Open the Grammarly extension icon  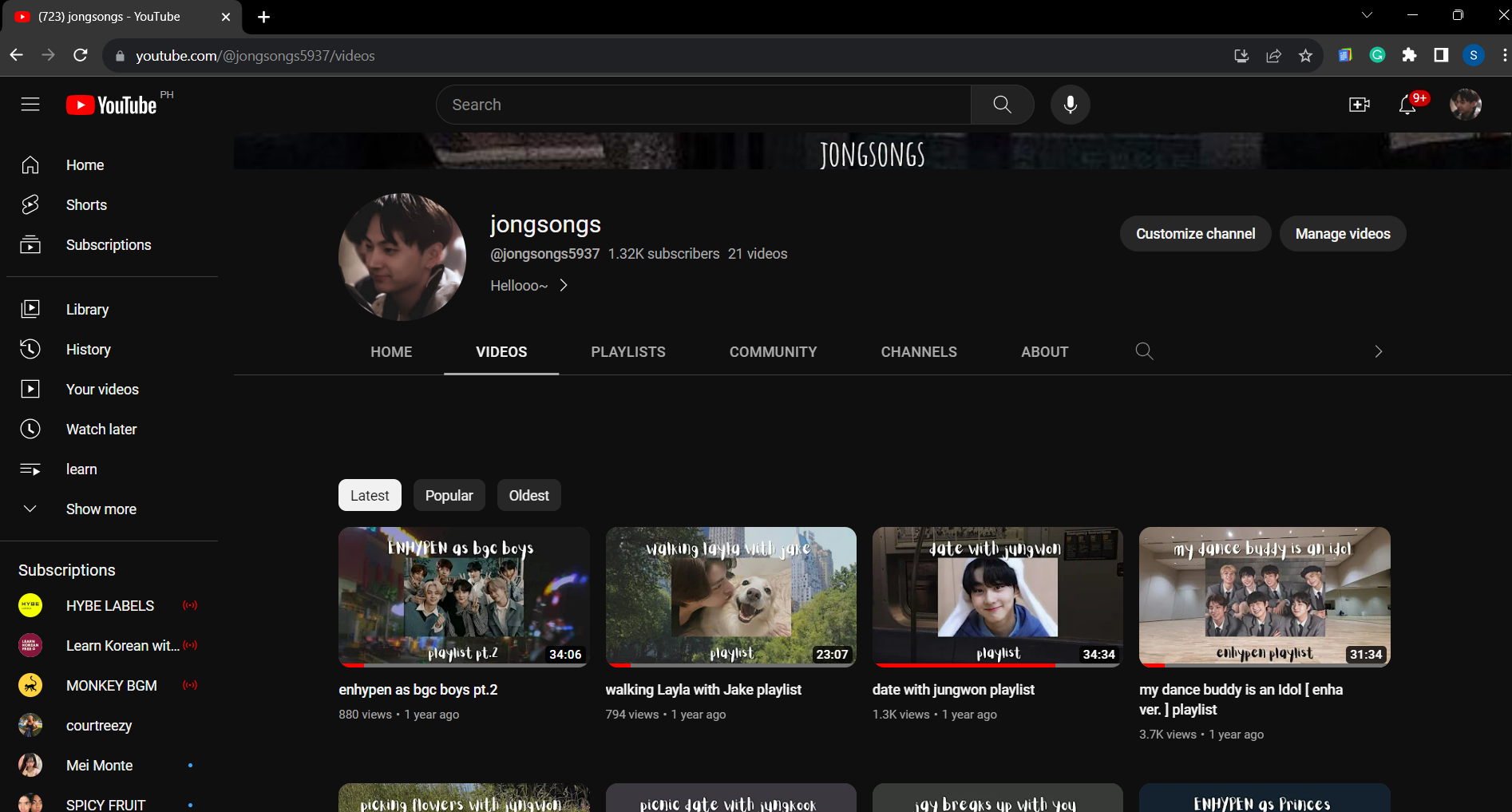tap(1377, 55)
